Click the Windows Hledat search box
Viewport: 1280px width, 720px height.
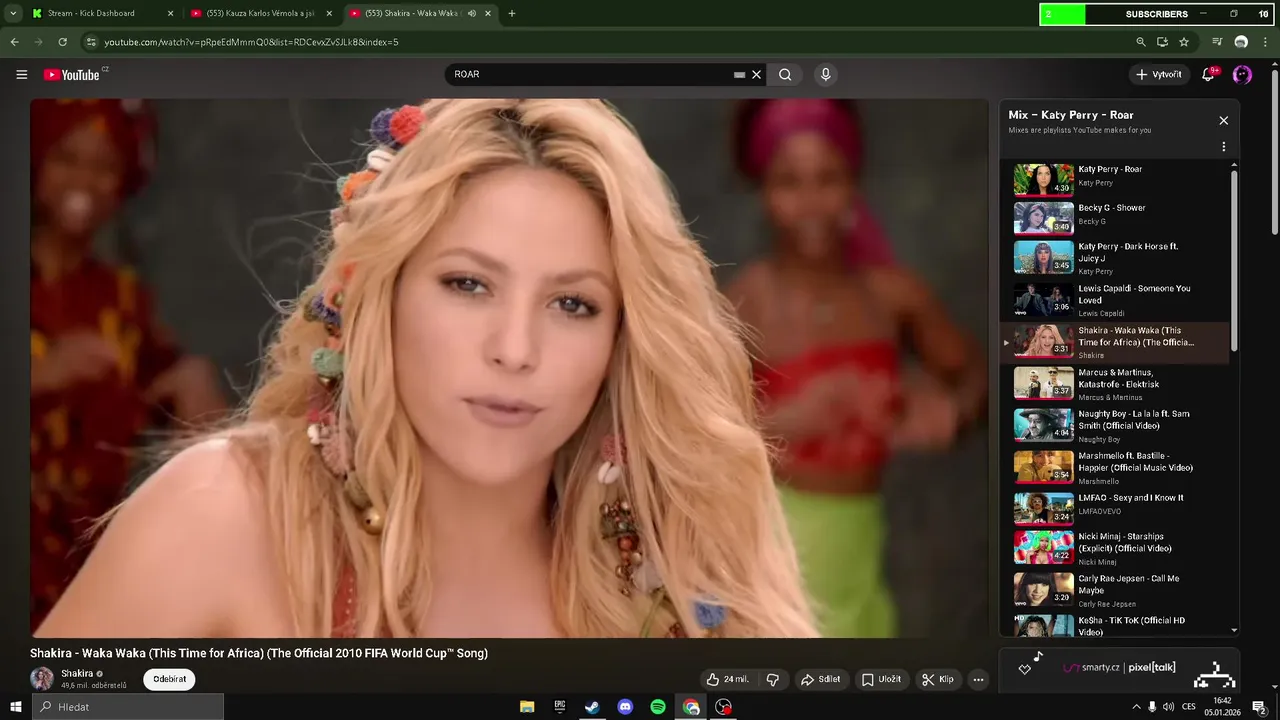(128, 707)
